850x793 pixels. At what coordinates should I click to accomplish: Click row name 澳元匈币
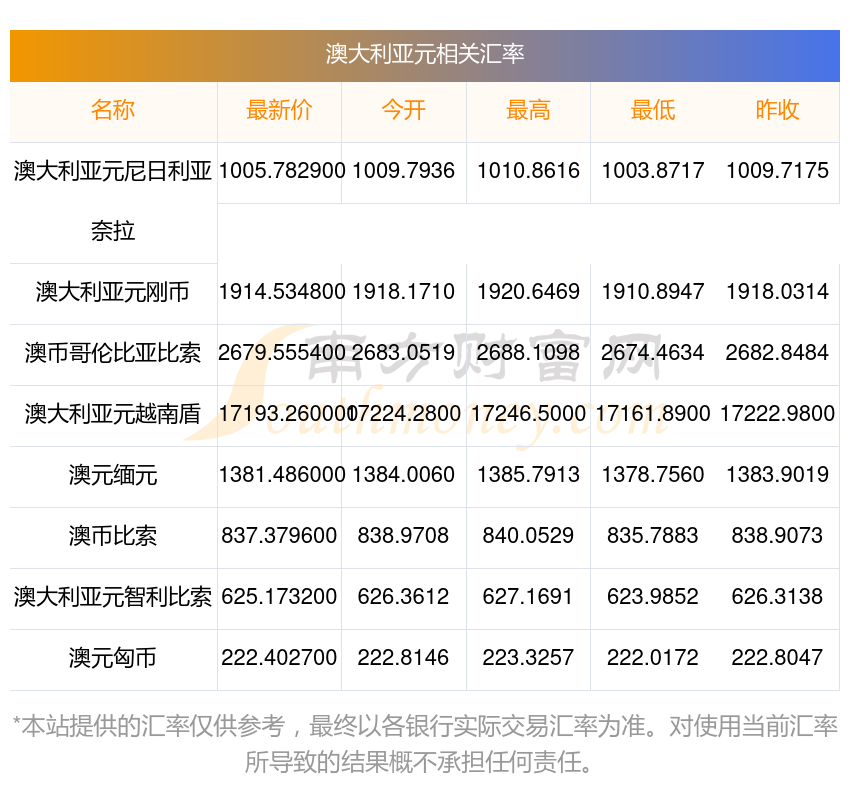[113, 657]
